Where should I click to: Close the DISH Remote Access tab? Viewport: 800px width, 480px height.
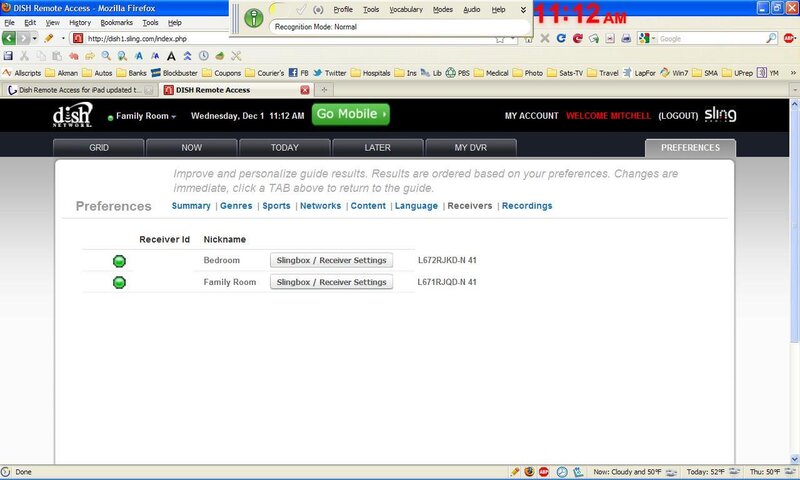(x=305, y=90)
